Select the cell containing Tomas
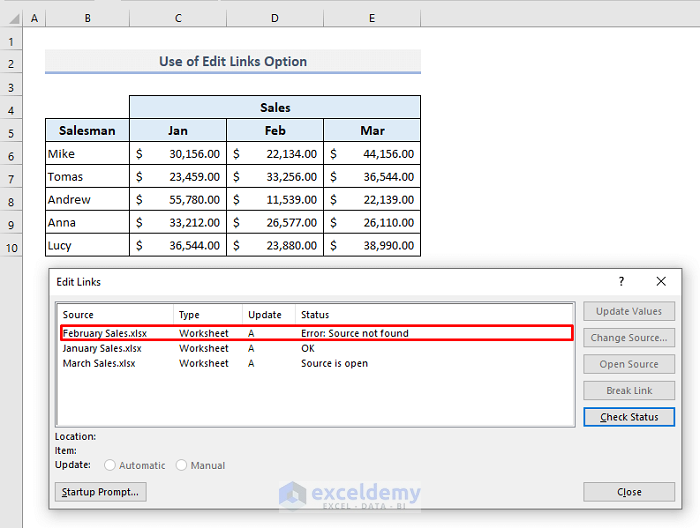 pos(88,177)
